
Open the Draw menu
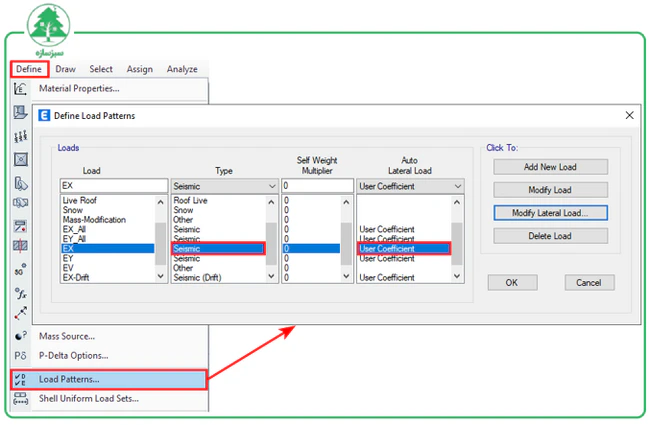65,69
